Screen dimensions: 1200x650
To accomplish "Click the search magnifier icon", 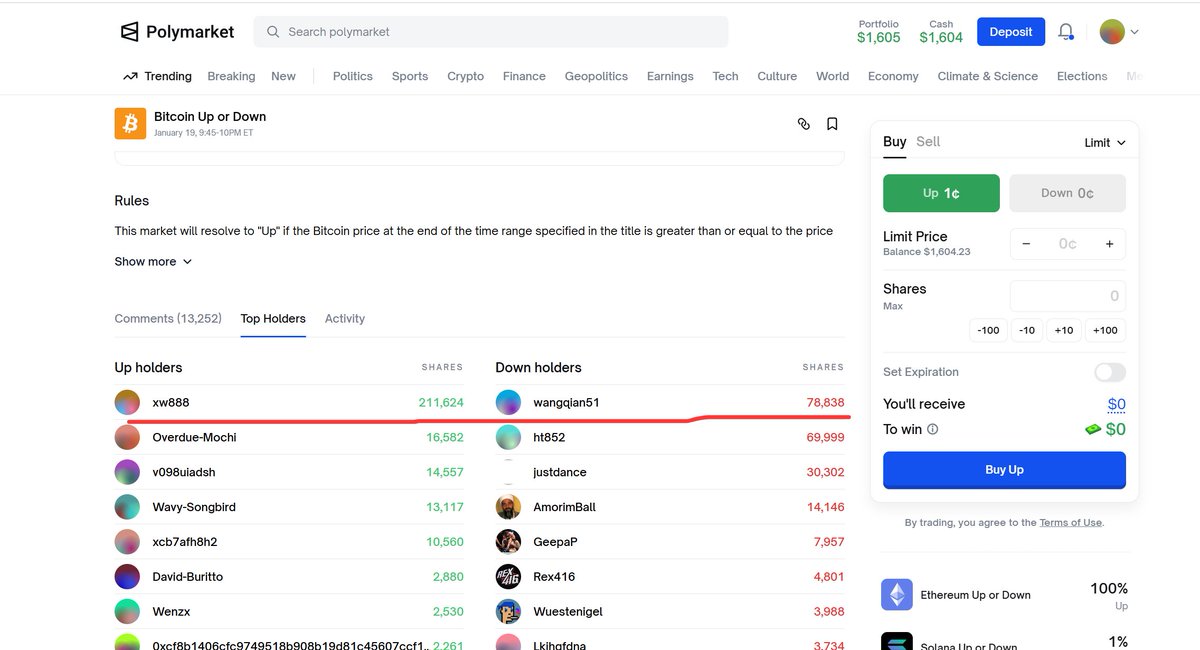I will click(x=273, y=32).
